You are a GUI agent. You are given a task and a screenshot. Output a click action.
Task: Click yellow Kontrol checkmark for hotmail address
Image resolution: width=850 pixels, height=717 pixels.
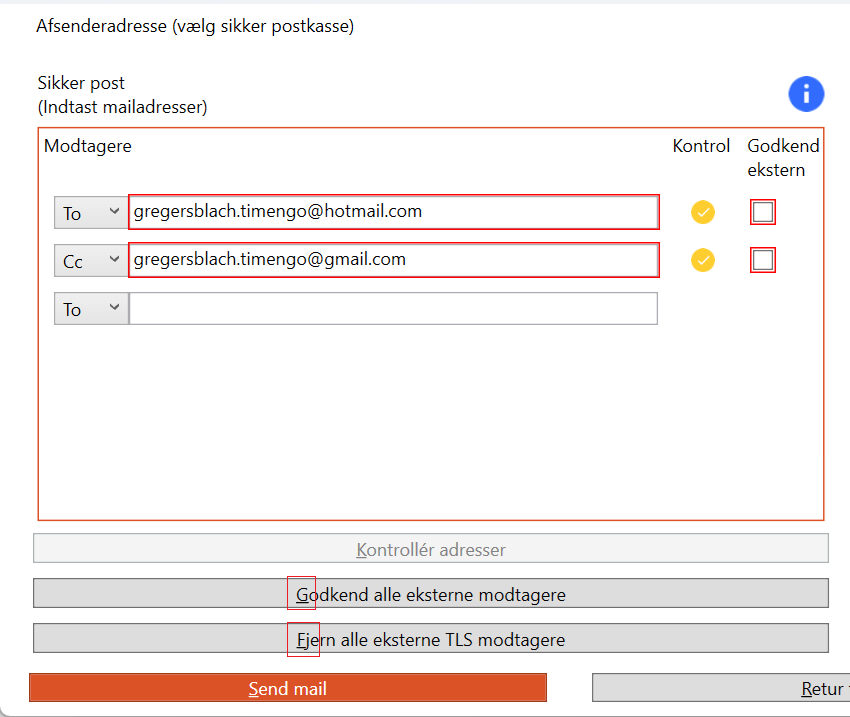pyautogui.click(x=703, y=212)
